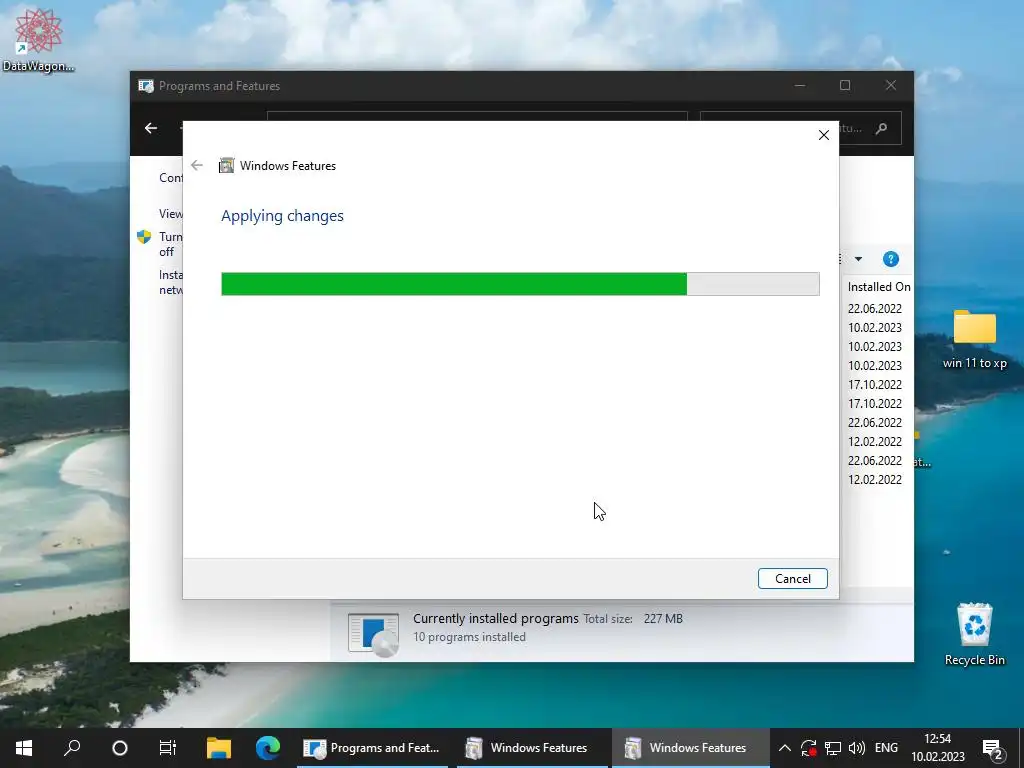Open clock showing 12:54 10.02.2023
Viewport: 1024px width, 768px height.
[x=938, y=748]
